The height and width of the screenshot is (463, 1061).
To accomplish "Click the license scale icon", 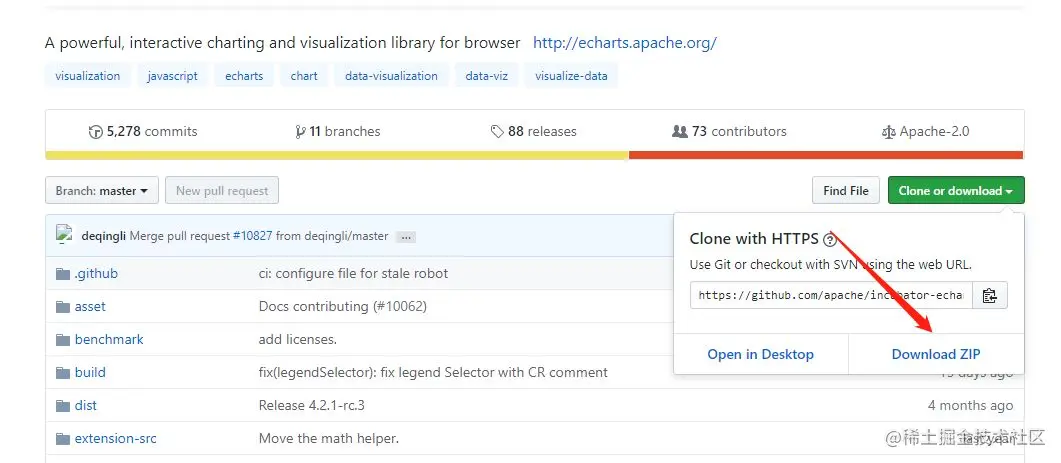I will (888, 132).
